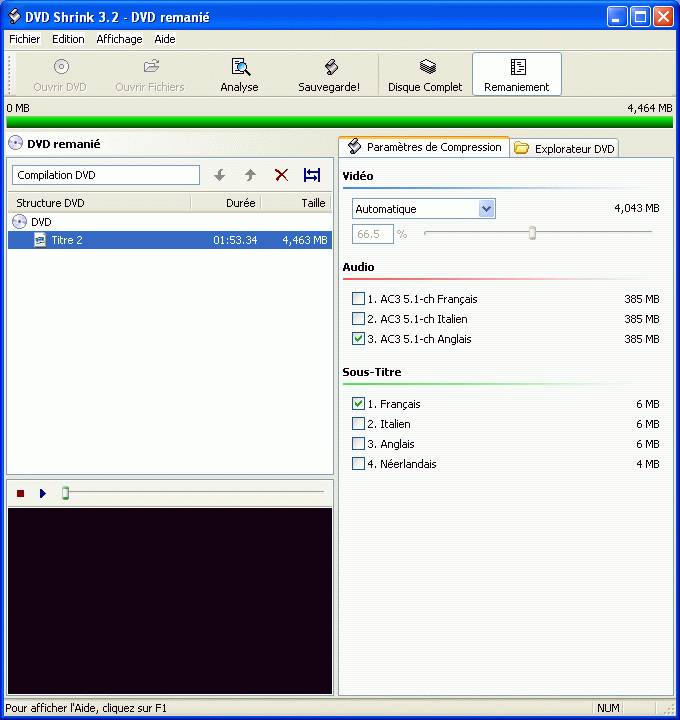Click the Ouvrir Fichiers folder icon
The height and width of the screenshot is (720, 680).
point(151,67)
